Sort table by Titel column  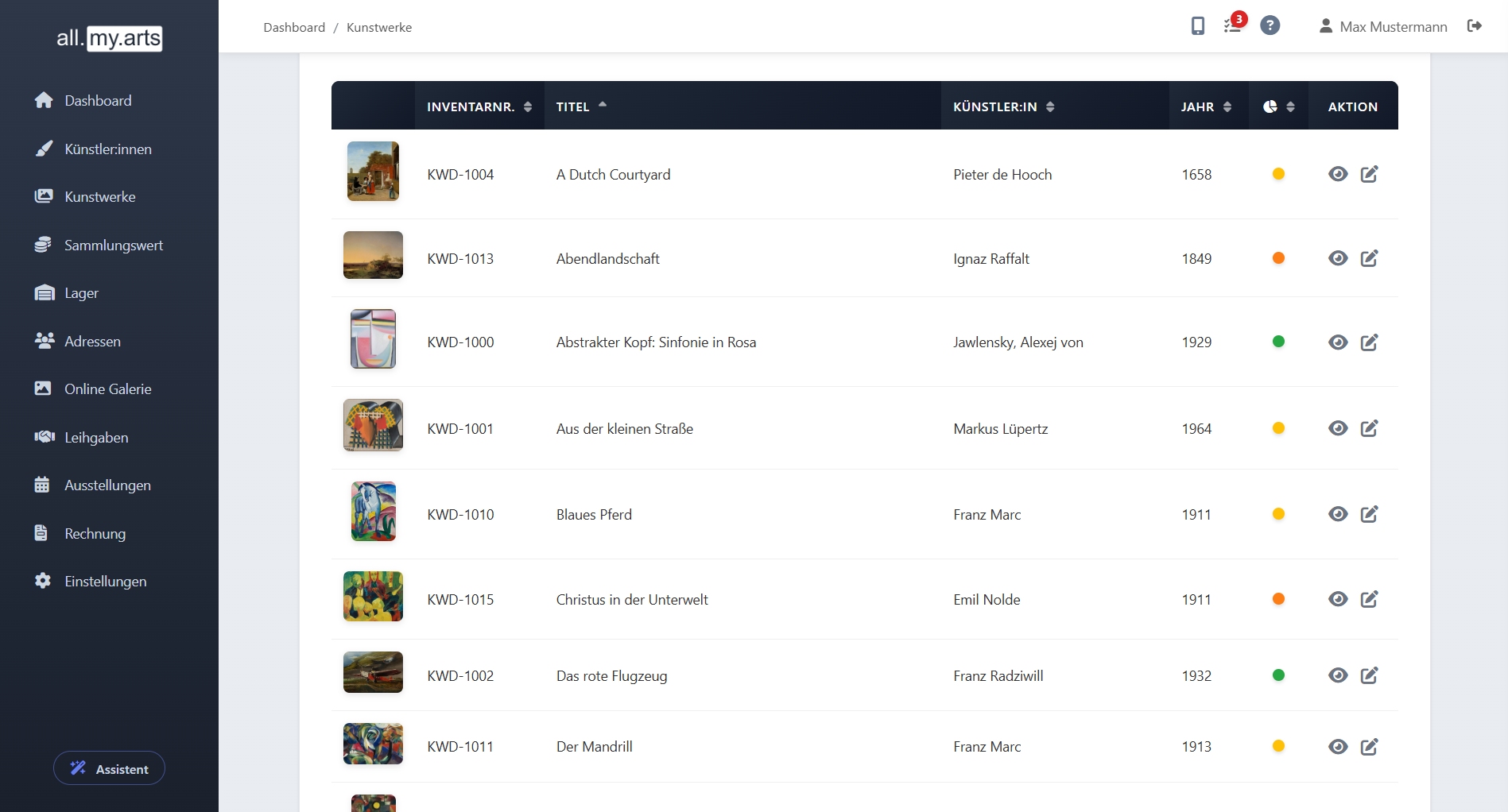click(742, 106)
